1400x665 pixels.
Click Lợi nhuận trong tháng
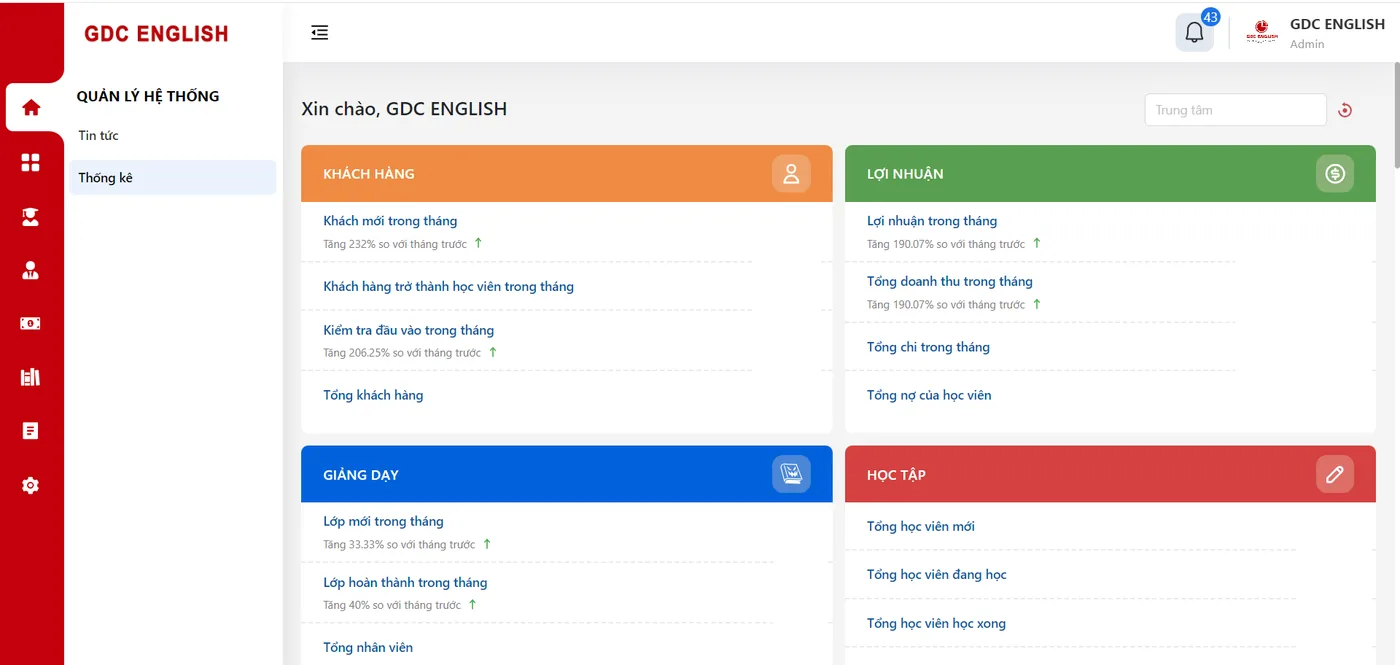(x=932, y=221)
